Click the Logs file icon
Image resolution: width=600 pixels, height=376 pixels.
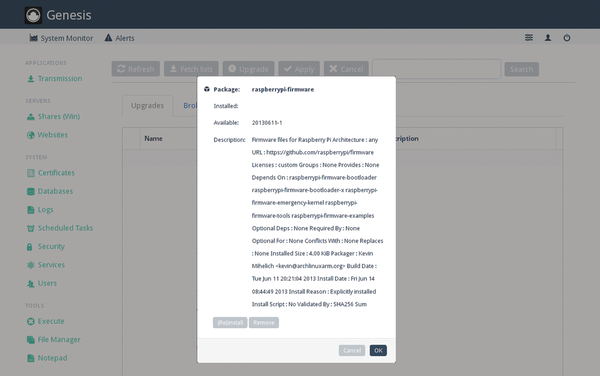(31, 210)
